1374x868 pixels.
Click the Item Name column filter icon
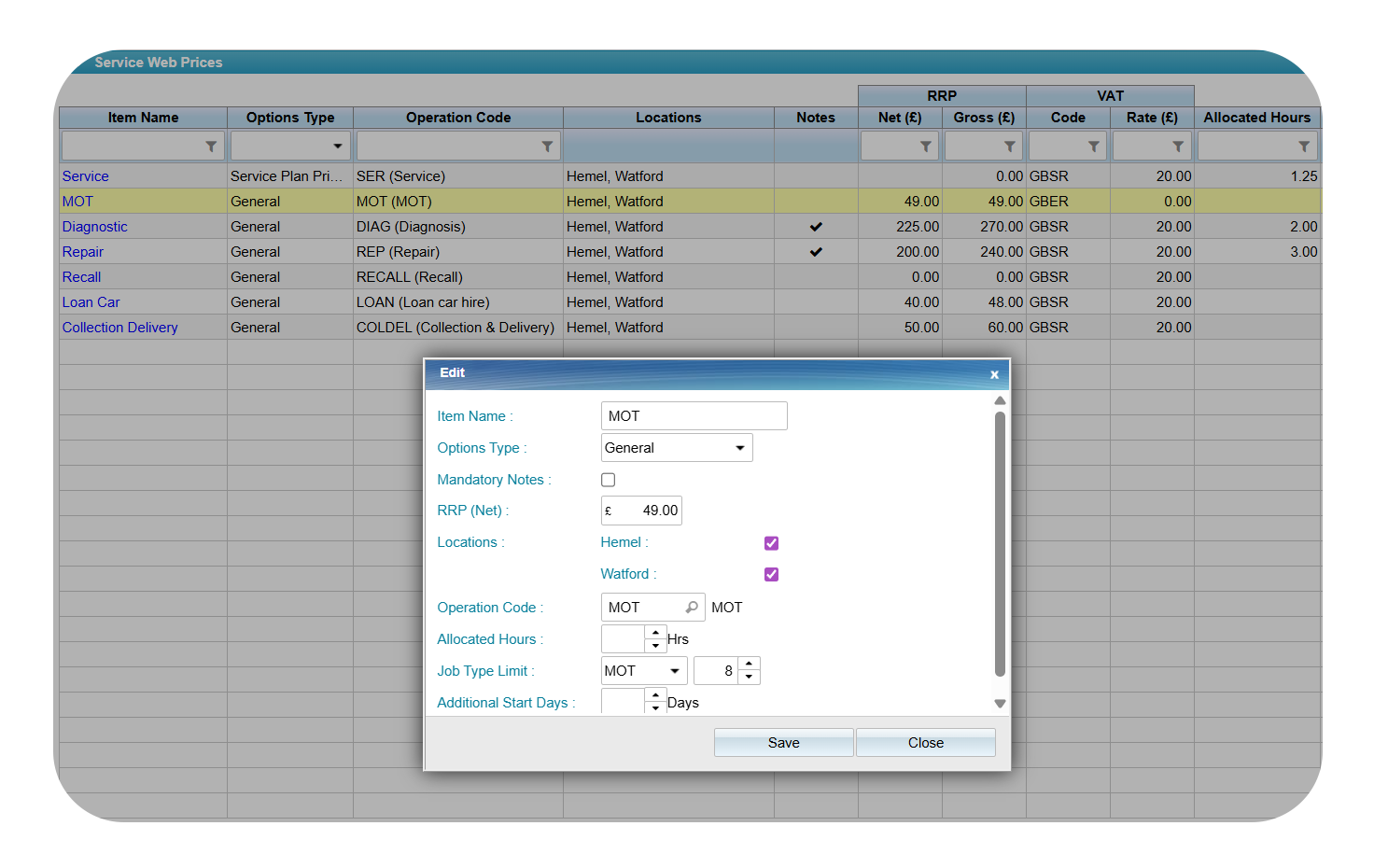[211, 147]
